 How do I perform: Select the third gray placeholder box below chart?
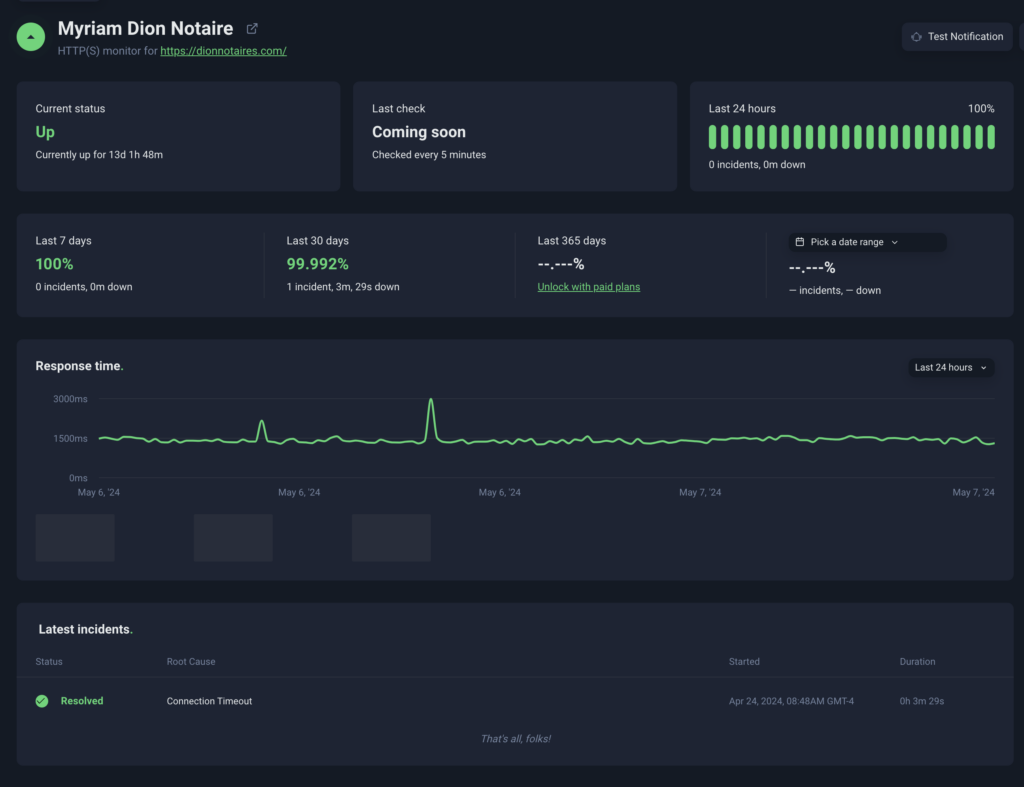pyautogui.click(x=391, y=538)
